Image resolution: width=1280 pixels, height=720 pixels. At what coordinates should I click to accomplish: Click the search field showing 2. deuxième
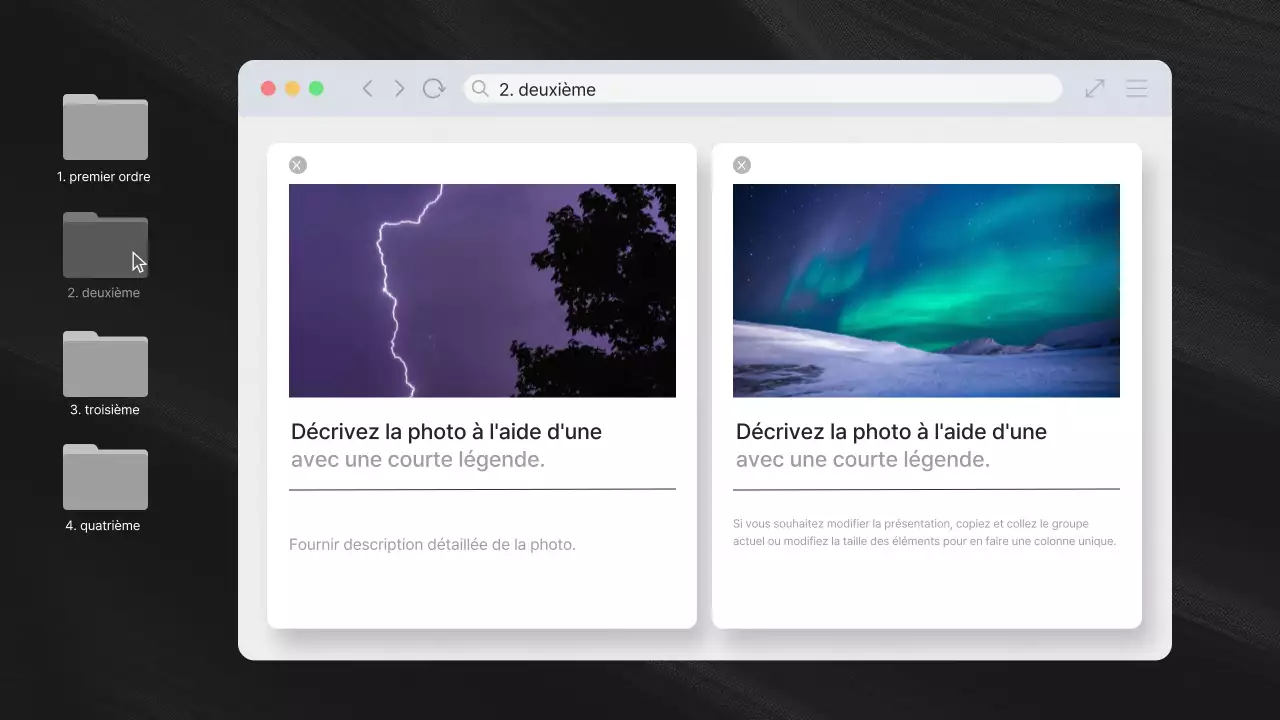762,89
